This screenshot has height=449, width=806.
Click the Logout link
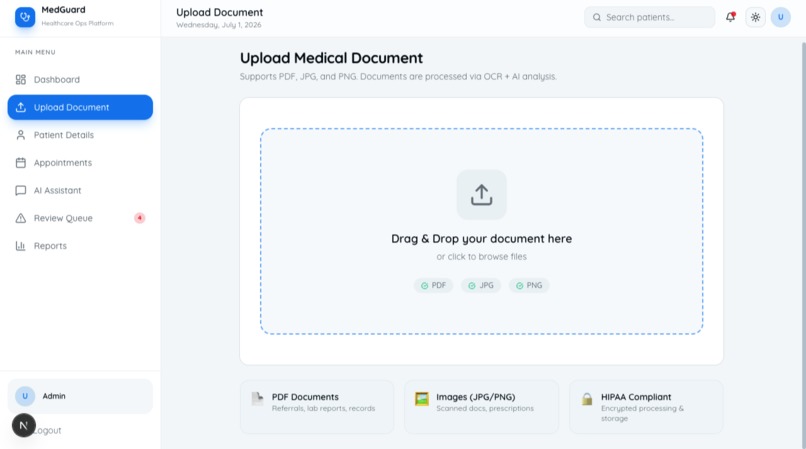[47, 430]
